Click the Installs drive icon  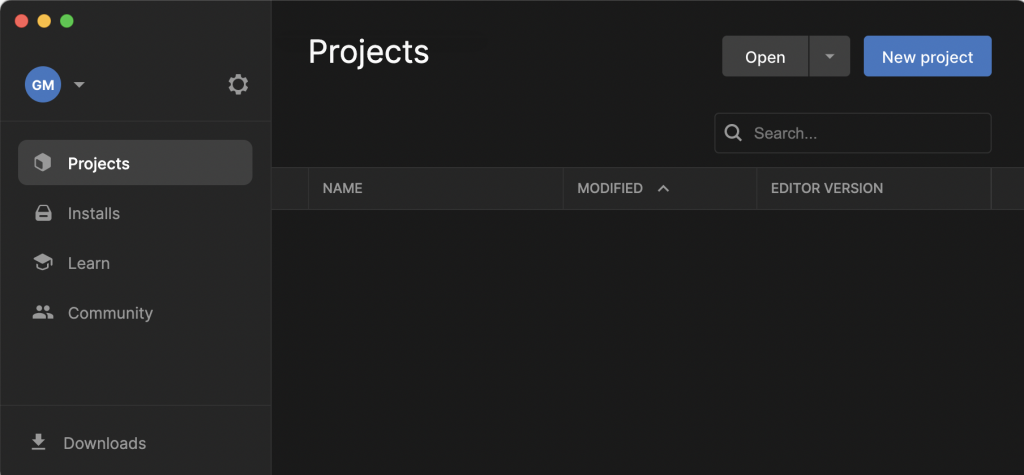[x=42, y=213]
